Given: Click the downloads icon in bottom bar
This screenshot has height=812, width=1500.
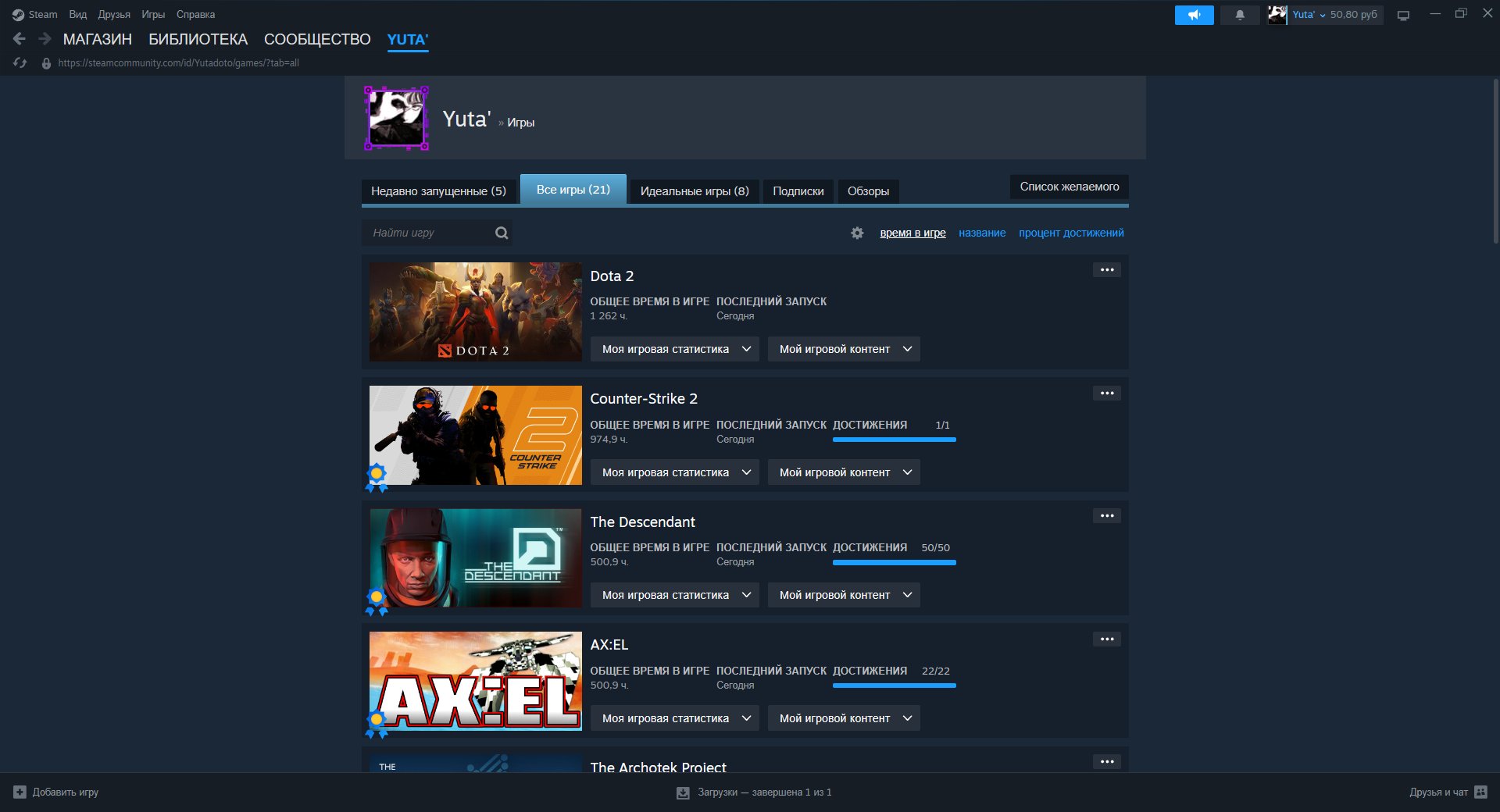Looking at the screenshot, I should click(x=683, y=792).
